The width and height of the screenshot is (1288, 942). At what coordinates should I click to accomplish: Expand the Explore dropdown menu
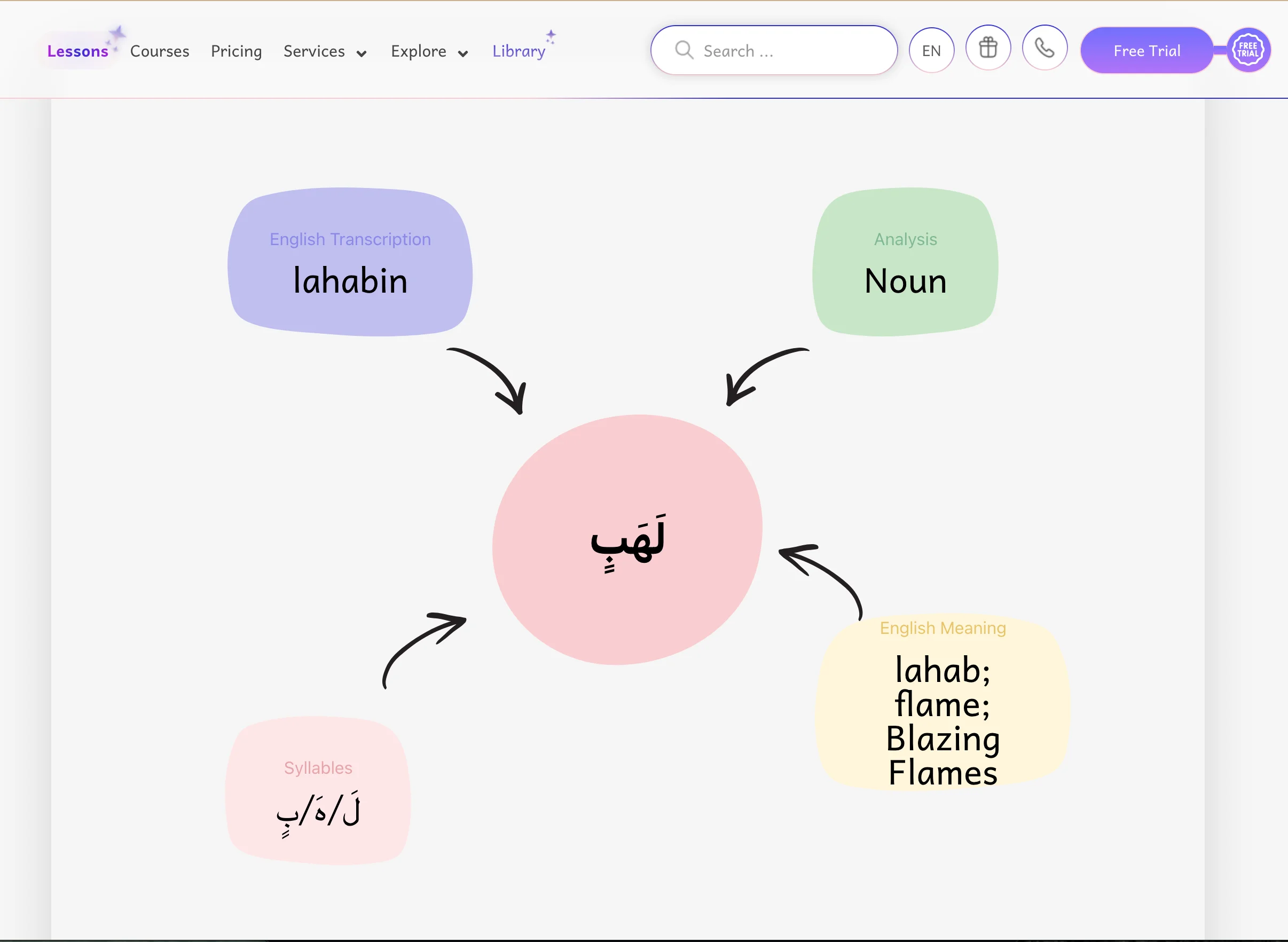[429, 51]
